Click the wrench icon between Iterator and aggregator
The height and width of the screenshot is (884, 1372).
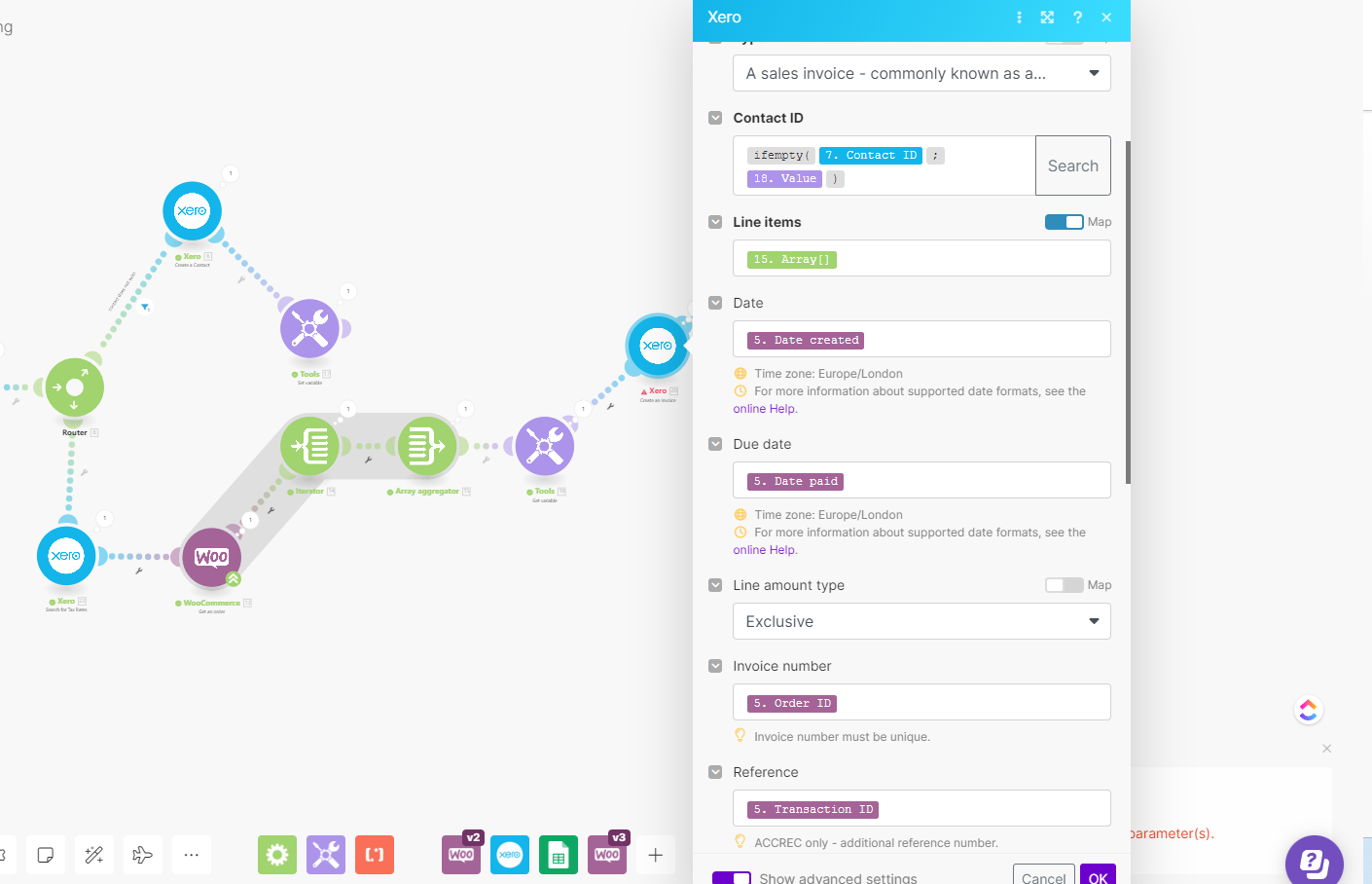(369, 460)
